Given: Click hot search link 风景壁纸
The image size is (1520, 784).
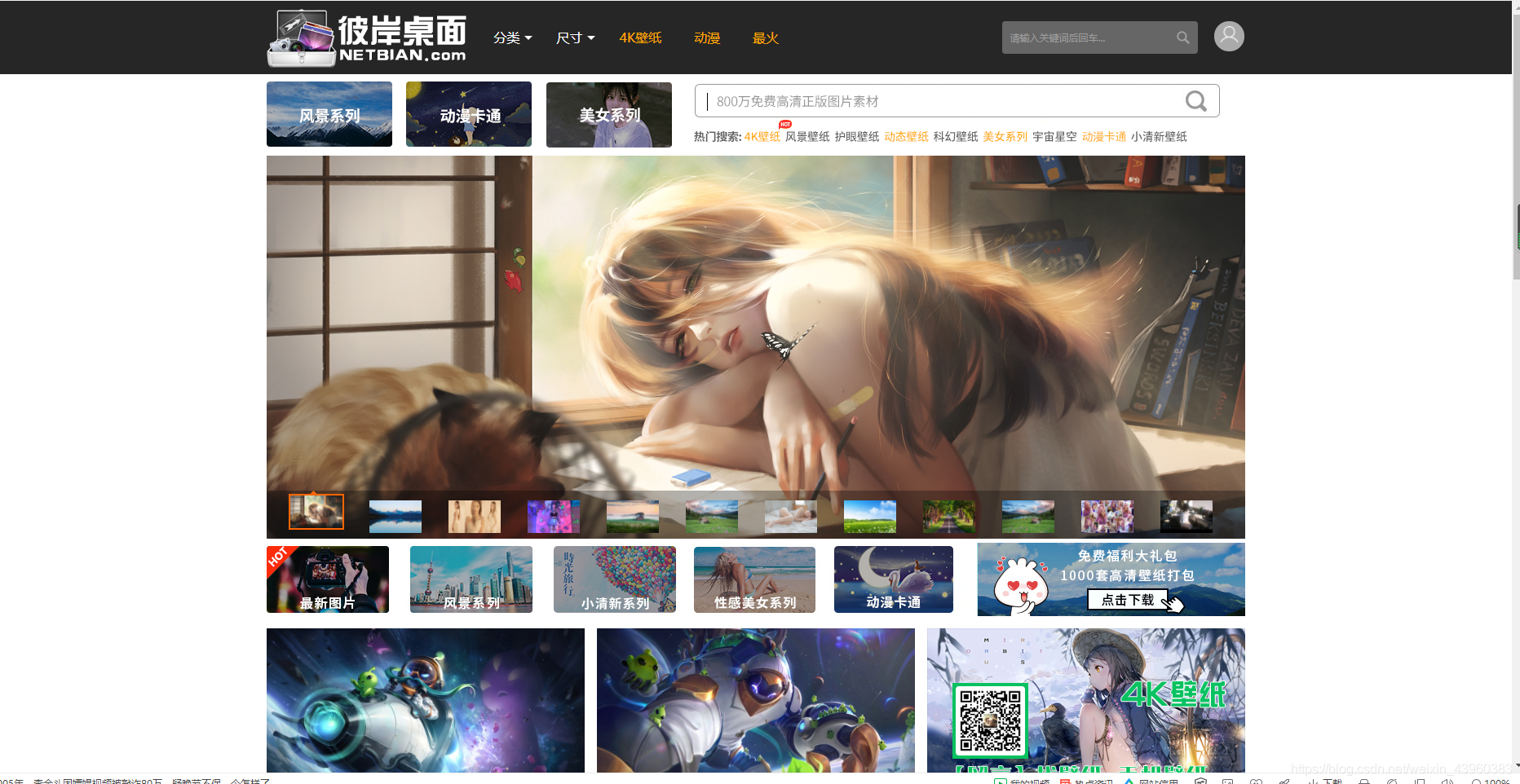Looking at the screenshot, I should 807,136.
